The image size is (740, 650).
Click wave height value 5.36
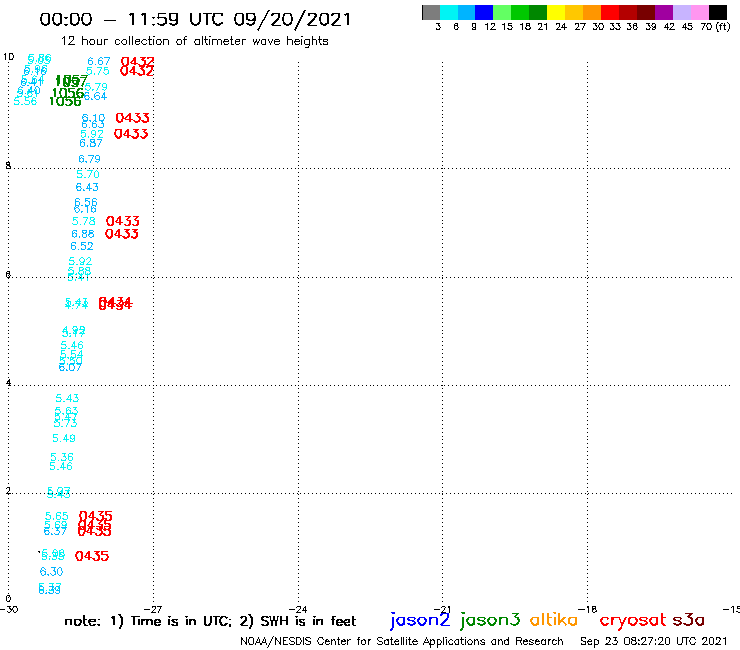coord(62,457)
